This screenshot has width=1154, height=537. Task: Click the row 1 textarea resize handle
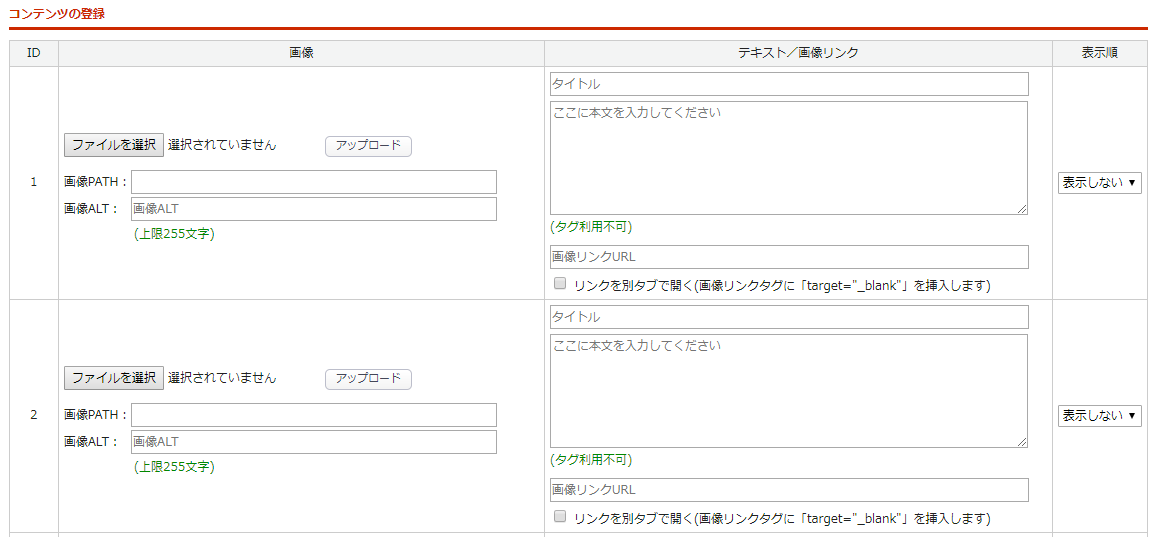(x=1022, y=209)
